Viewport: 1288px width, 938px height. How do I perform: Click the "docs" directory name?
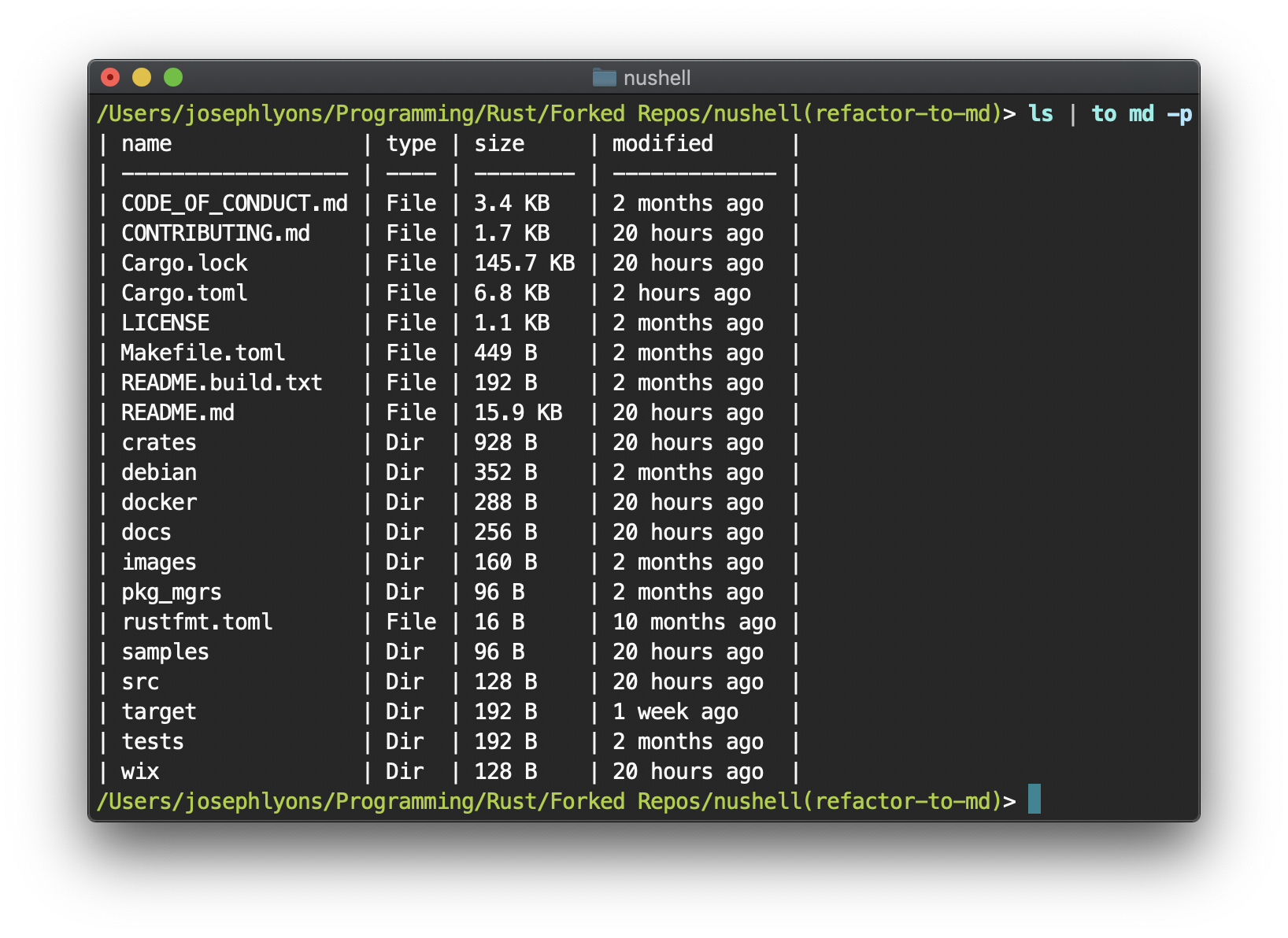pos(146,533)
